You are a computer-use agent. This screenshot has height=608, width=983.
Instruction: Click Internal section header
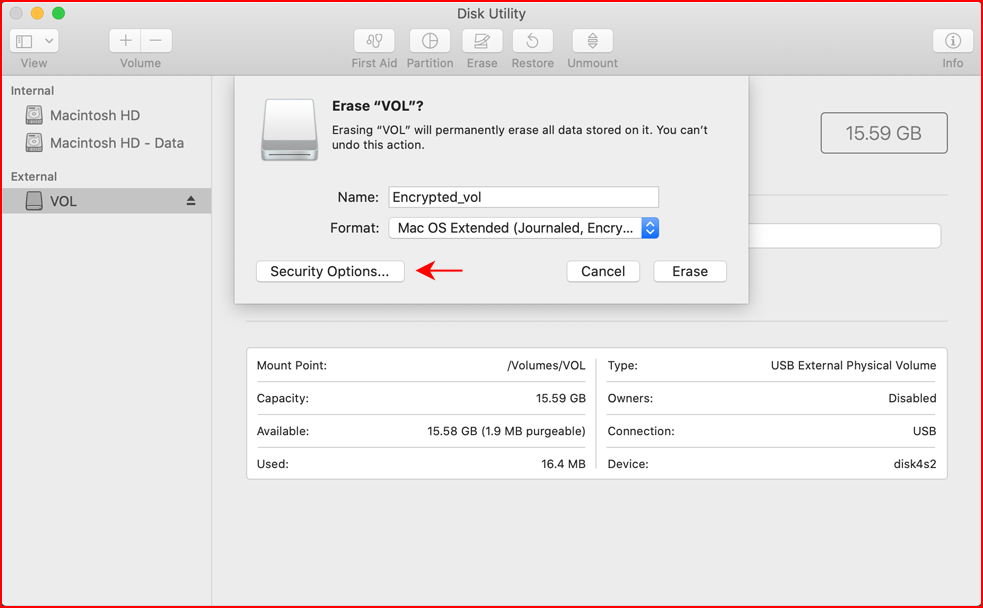pos(32,91)
